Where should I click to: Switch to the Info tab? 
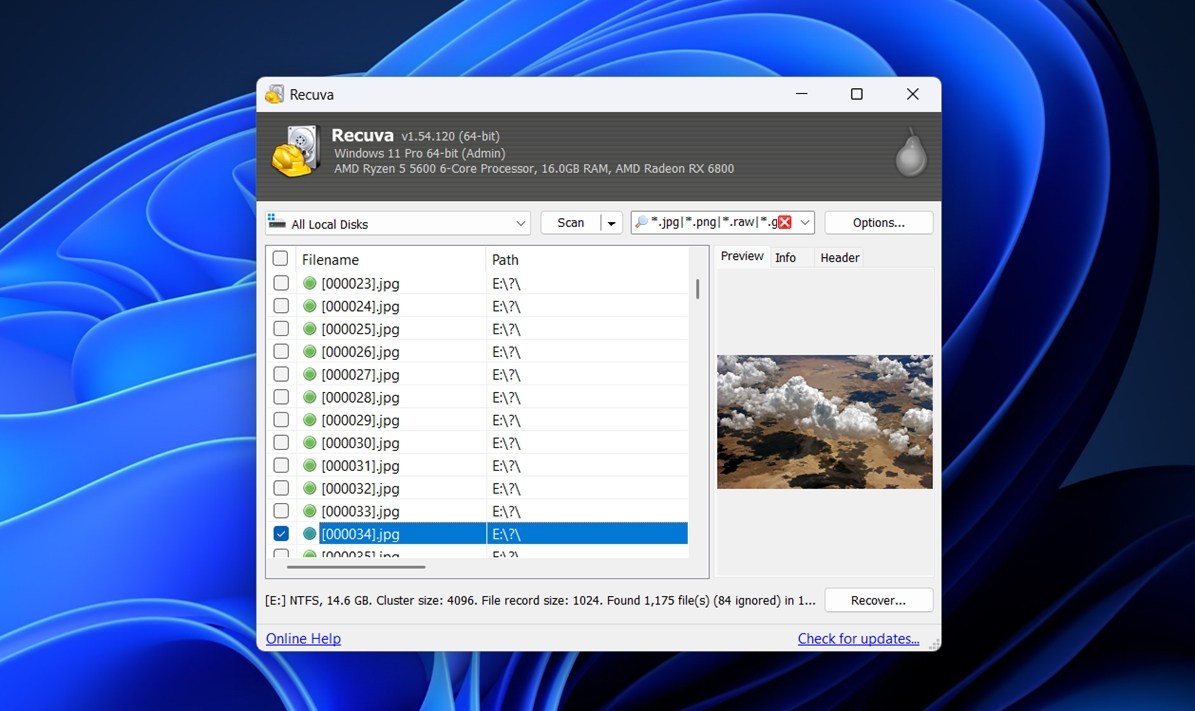[786, 258]
